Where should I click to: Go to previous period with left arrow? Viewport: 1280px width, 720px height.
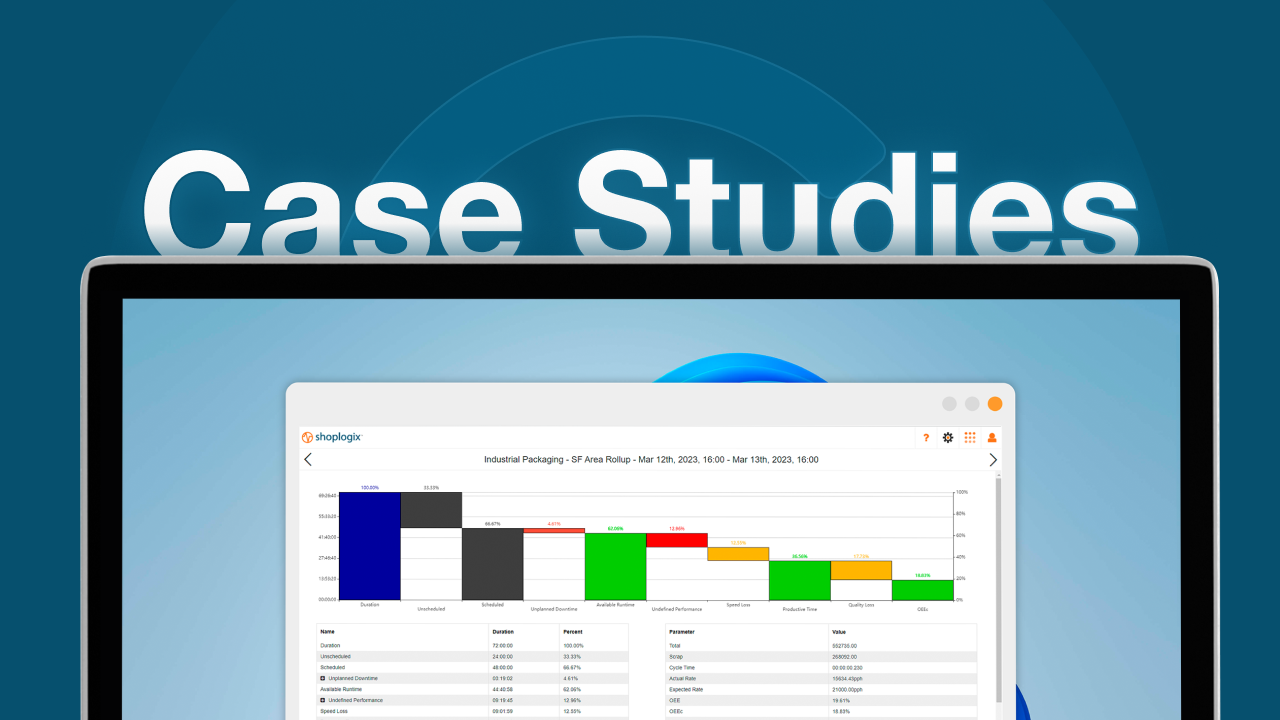click(308, 460)
